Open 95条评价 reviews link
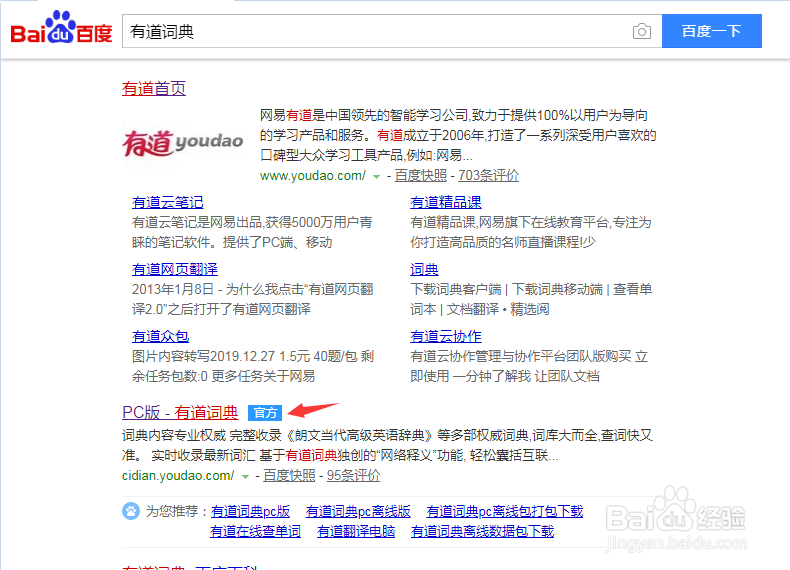This screenshot has height=570, width=790. point(353,475)
